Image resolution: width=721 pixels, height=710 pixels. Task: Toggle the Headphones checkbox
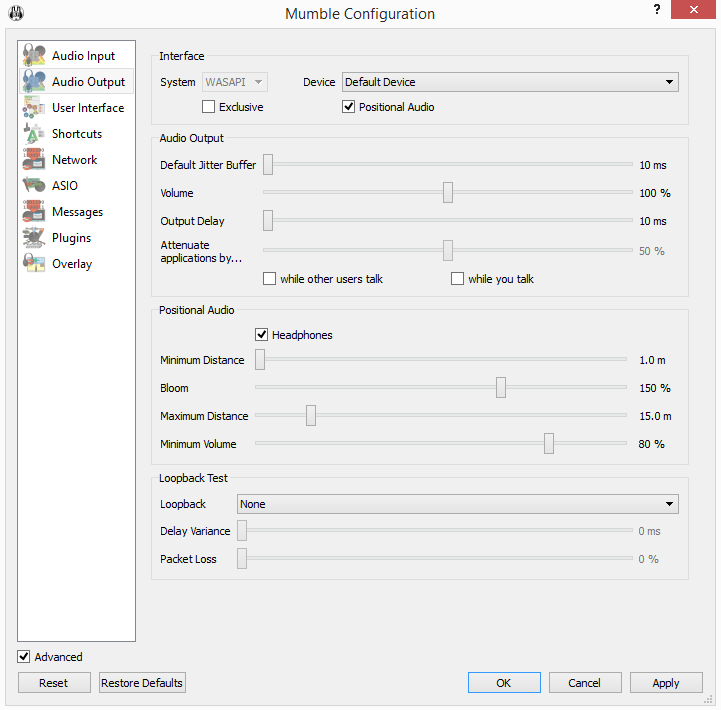pyautogui.click(x=262, y=334)
